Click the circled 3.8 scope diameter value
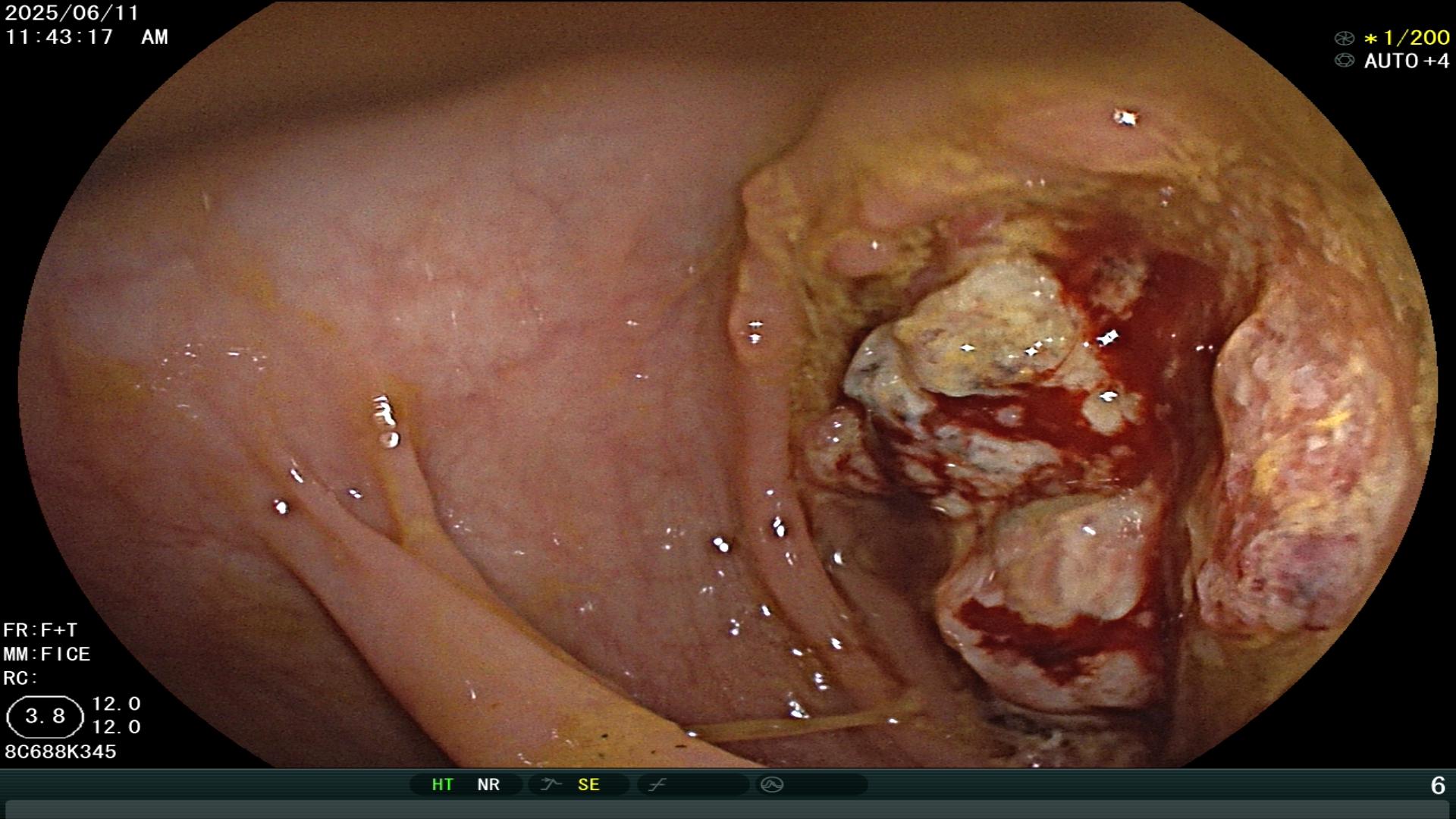Viewport: 1456px width, 819px height. [45, 717]
